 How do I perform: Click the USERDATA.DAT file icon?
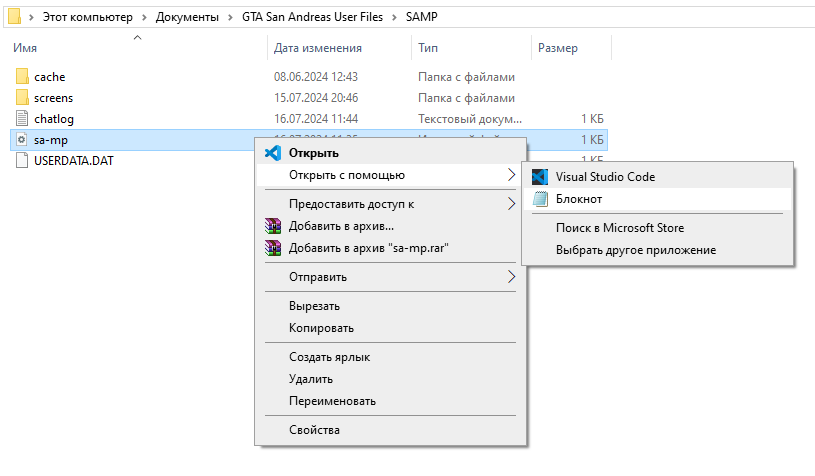coord(23,161)
